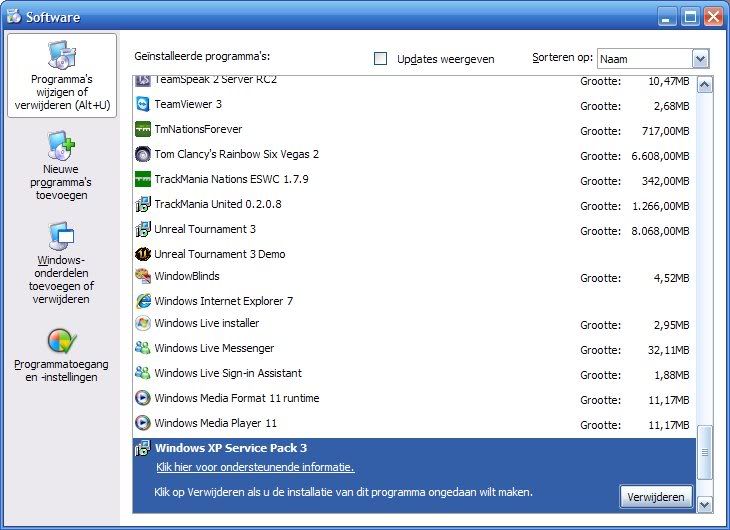Select the Unreal Tournament 3 entry name
Viewport: 730px width, 530px height.
coord(205,229)
